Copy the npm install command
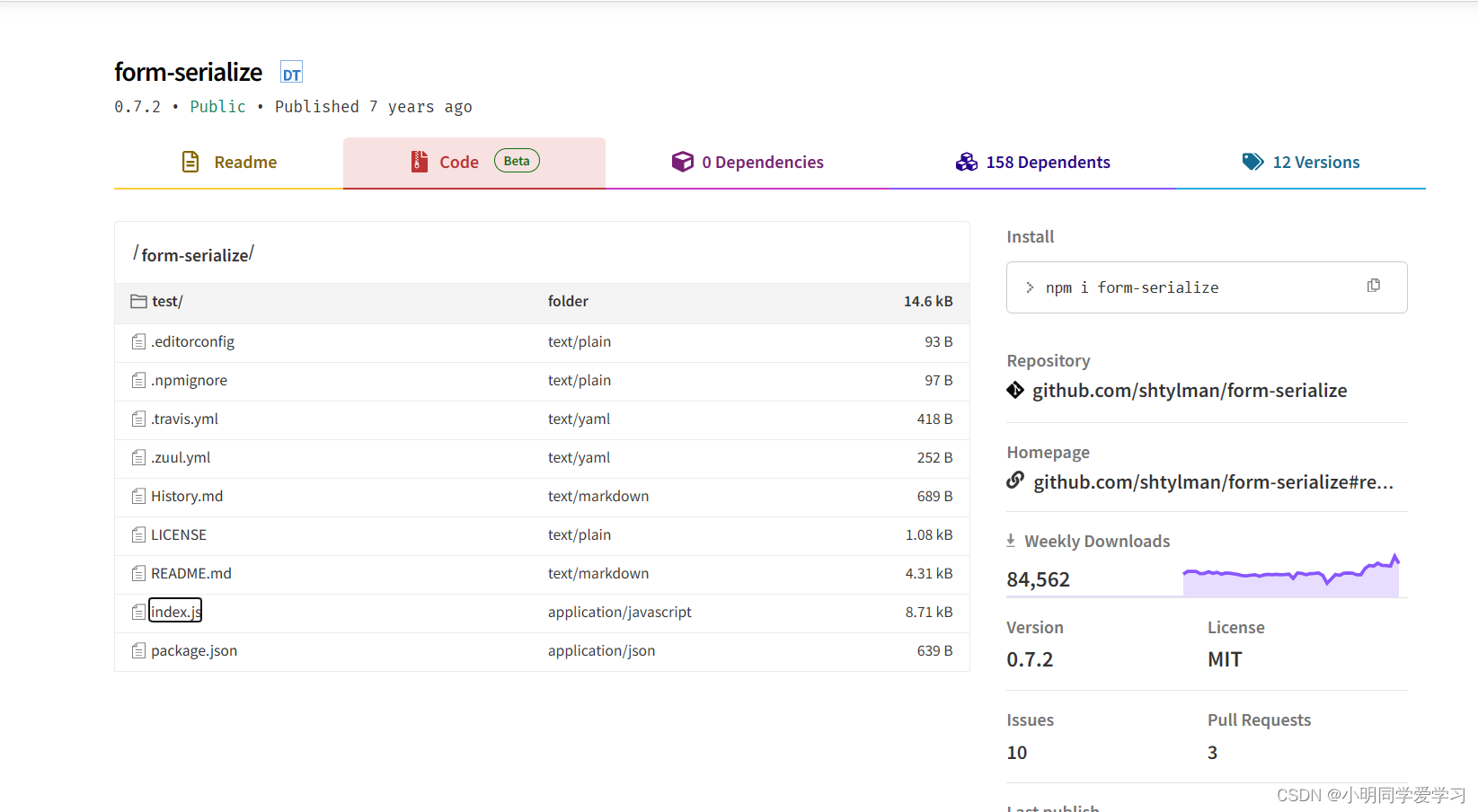This screenshot has width=1478, height=812. [x=1374, y=286]
